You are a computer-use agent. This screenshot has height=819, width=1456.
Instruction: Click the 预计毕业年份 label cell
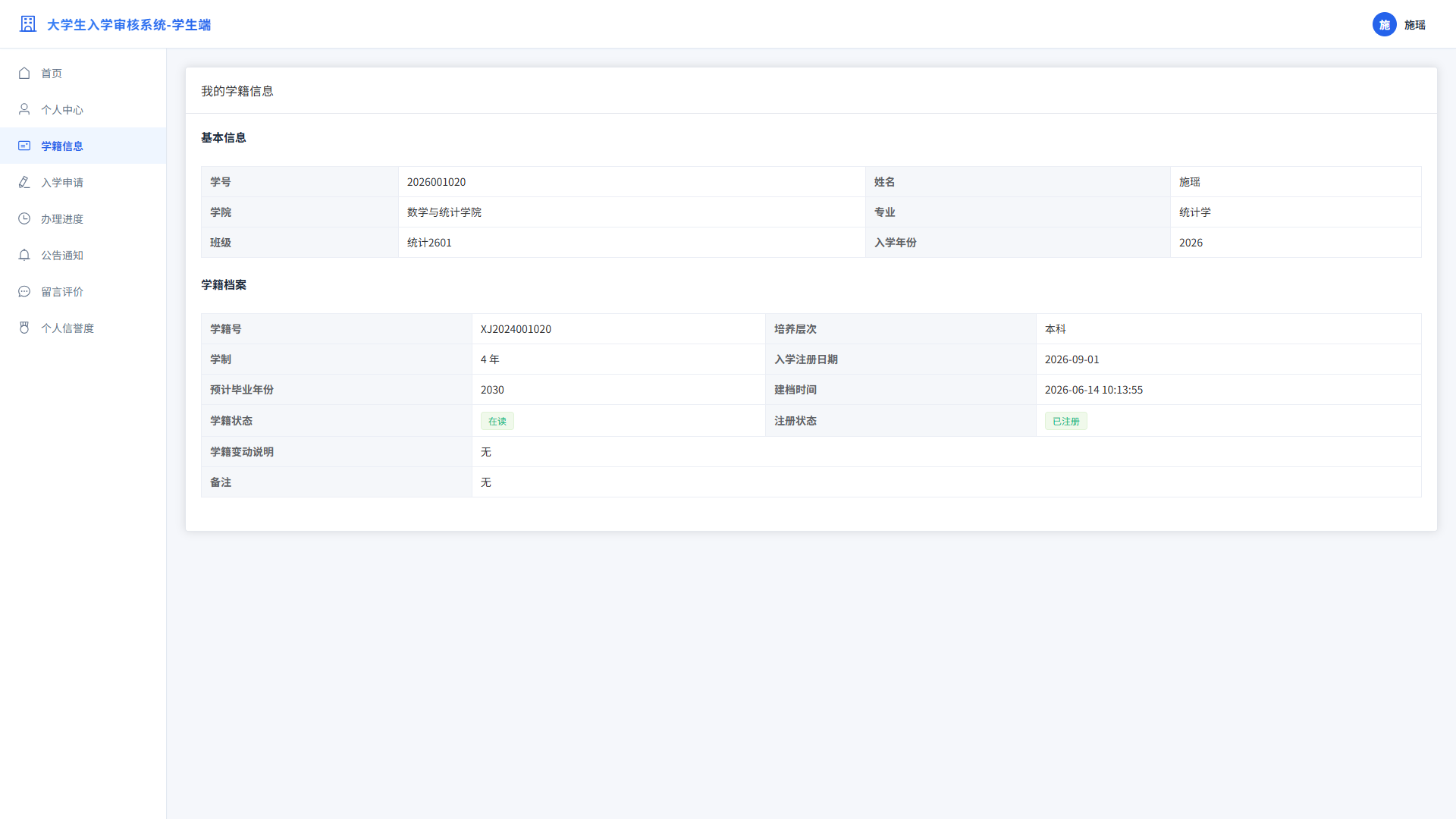click(x=337, y=390)
